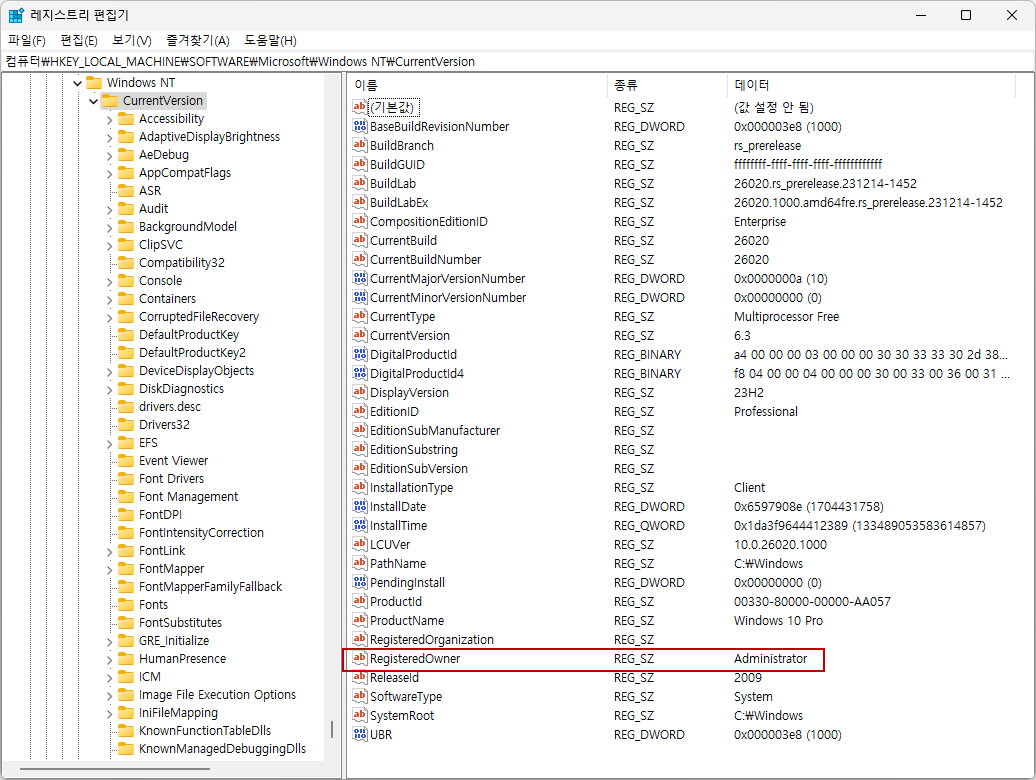Viewport: 1036px width, 780px height.
Task: Click the string icon beside ProductName
Action: [x=359, y=620]
